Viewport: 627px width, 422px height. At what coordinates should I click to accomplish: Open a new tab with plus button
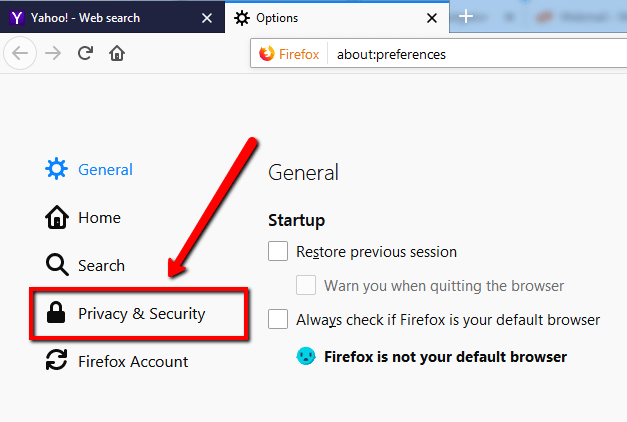click(x=466, y=17)
